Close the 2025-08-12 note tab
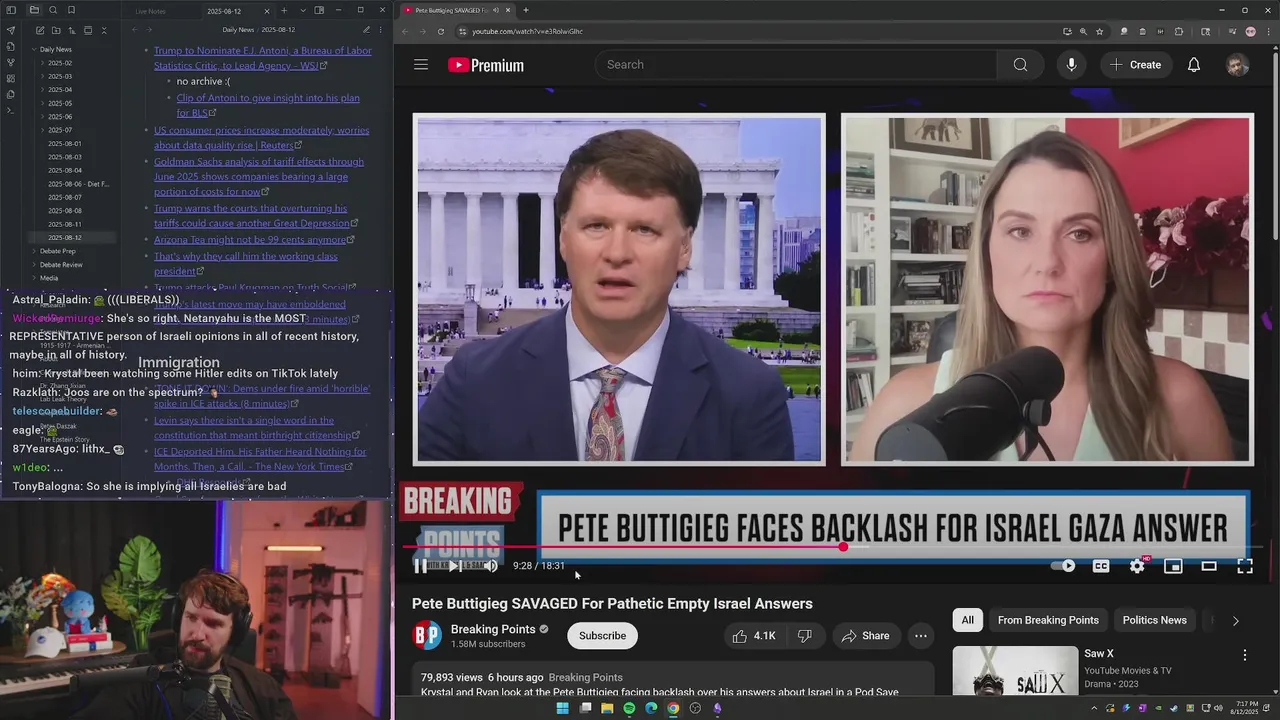 tap(265, 11)
